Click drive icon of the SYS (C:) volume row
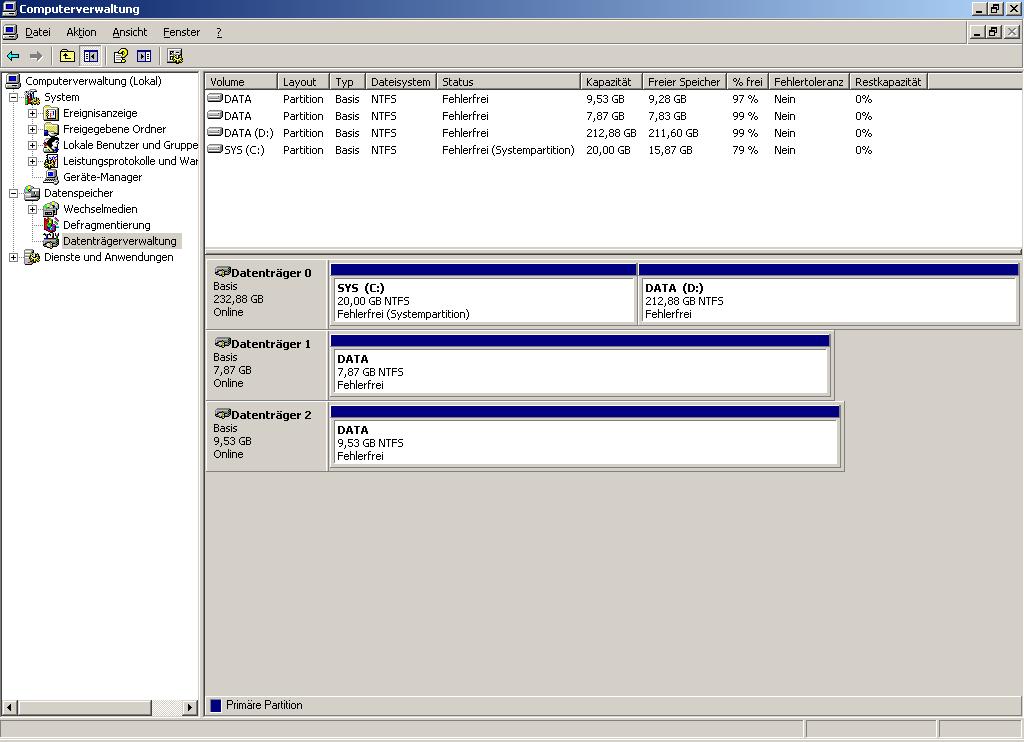The image size is (1024, 742). [x=215, y=149]
